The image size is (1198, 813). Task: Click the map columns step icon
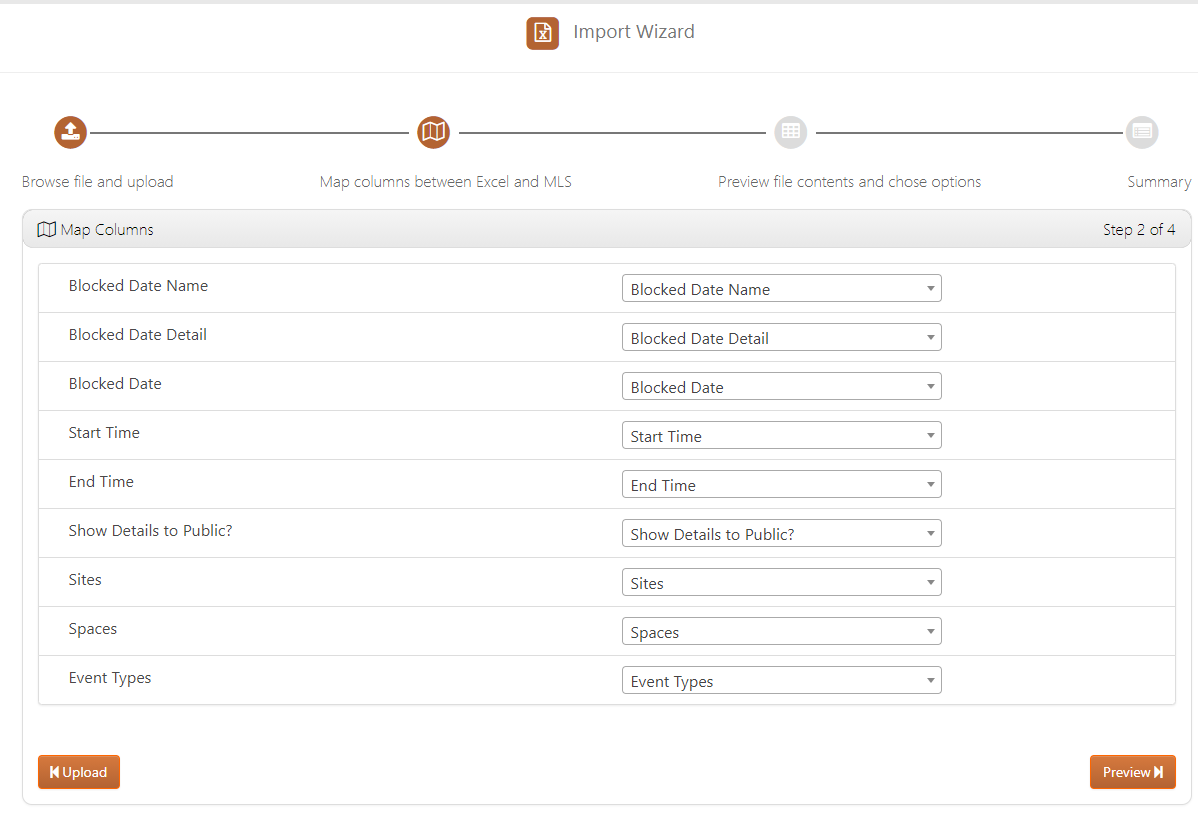click(433, 132)
